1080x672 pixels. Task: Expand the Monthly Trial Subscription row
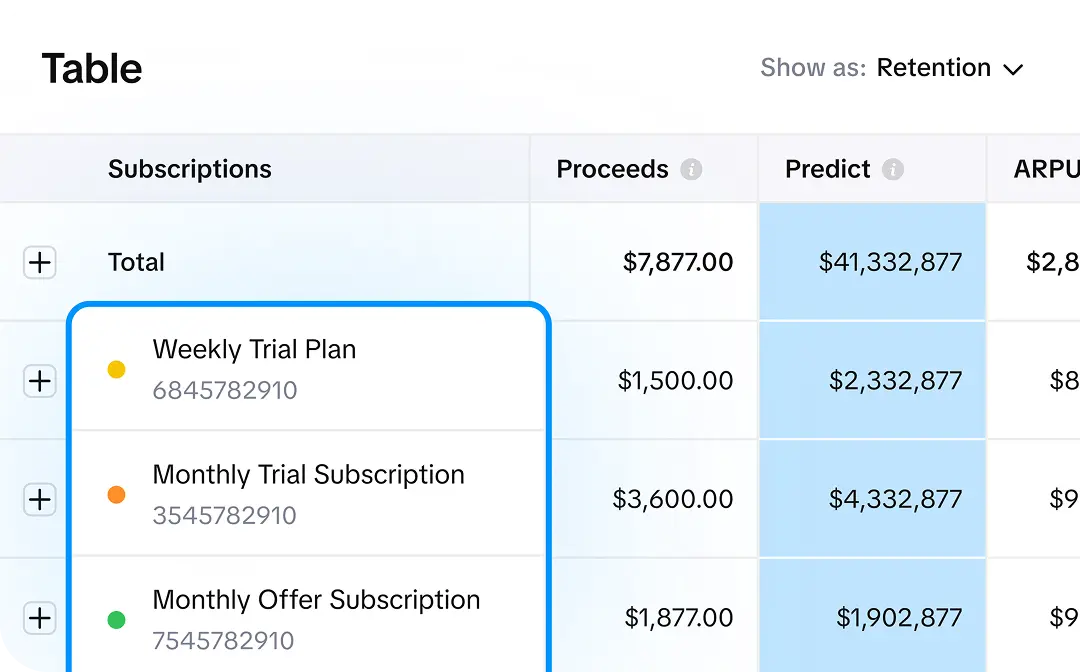pos(40,500)
